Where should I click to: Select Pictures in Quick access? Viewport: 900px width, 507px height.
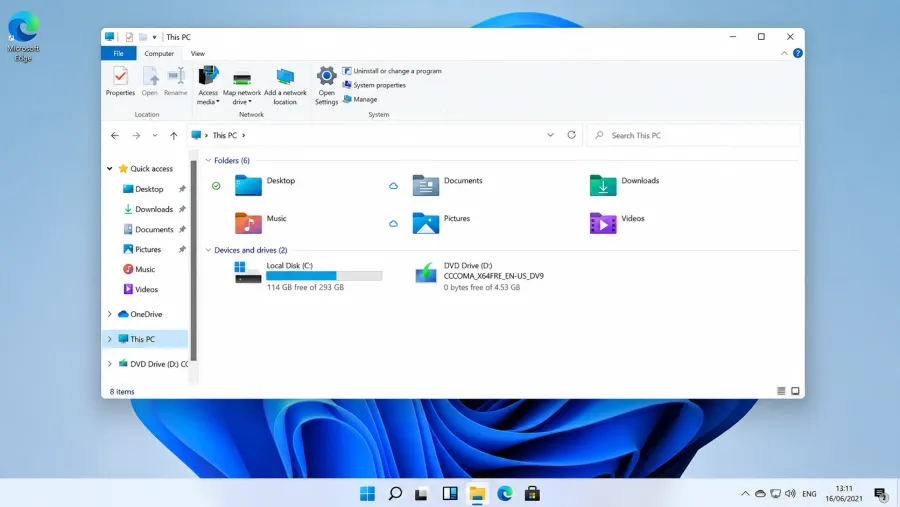(147, 249)
